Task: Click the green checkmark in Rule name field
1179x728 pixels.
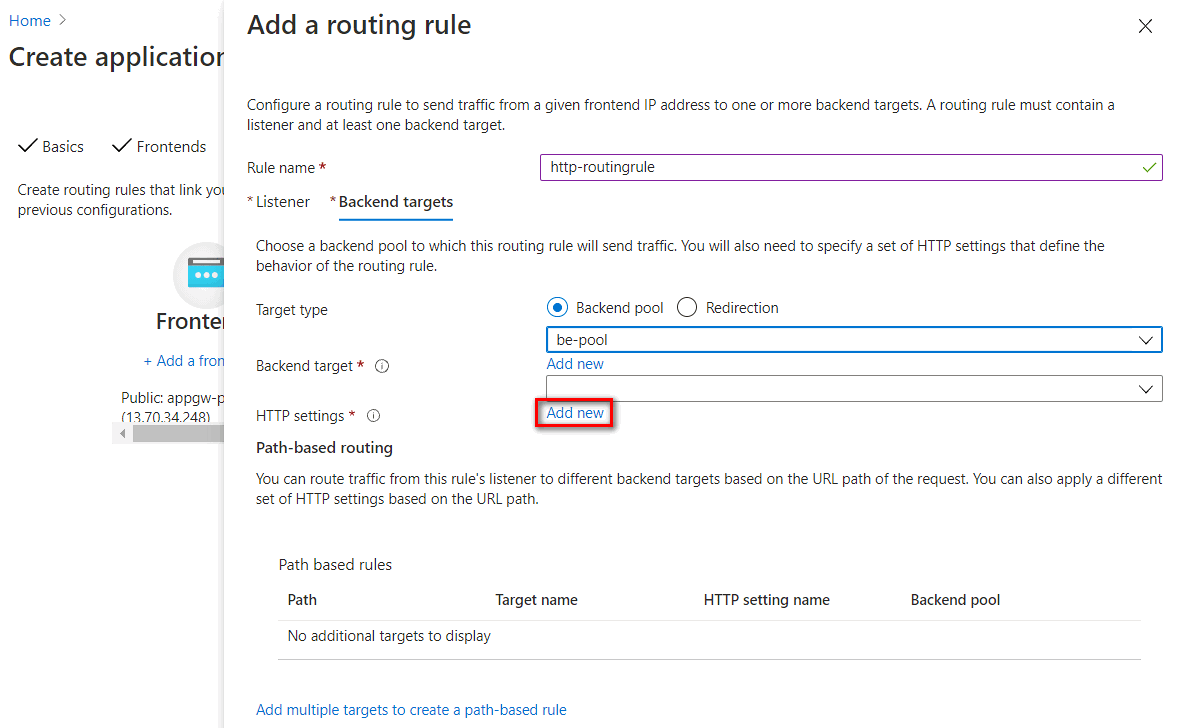Action: click(x=1149, y=168)
